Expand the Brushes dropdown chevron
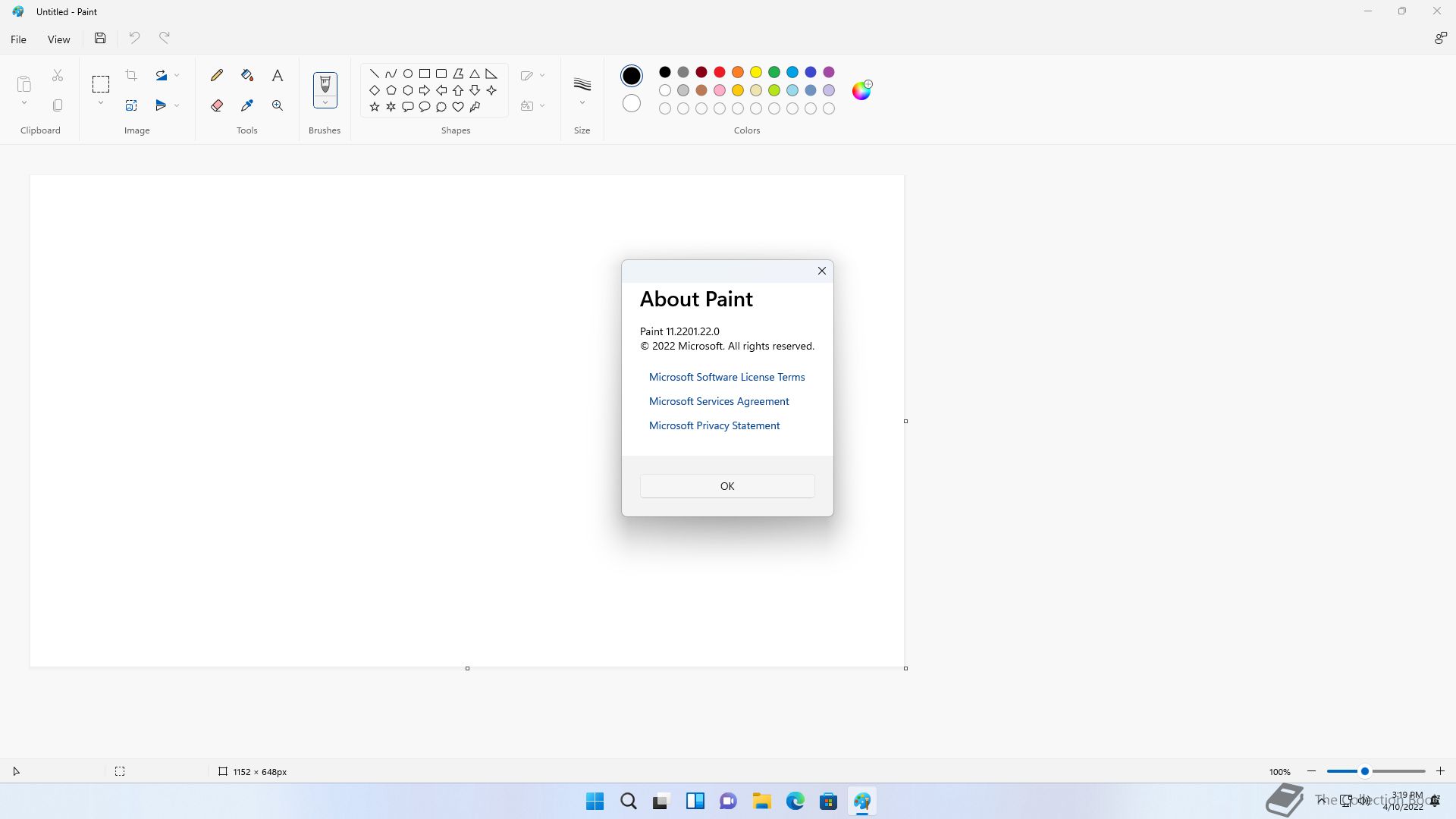 (325, 102)
